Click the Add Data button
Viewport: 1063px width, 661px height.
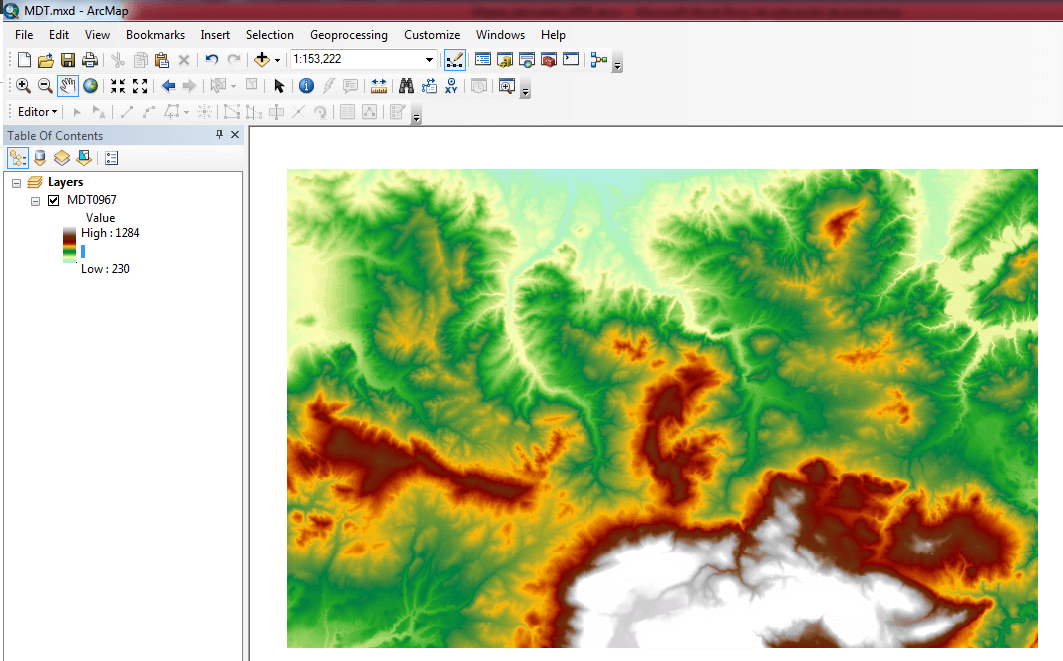[x=261, y=60]
